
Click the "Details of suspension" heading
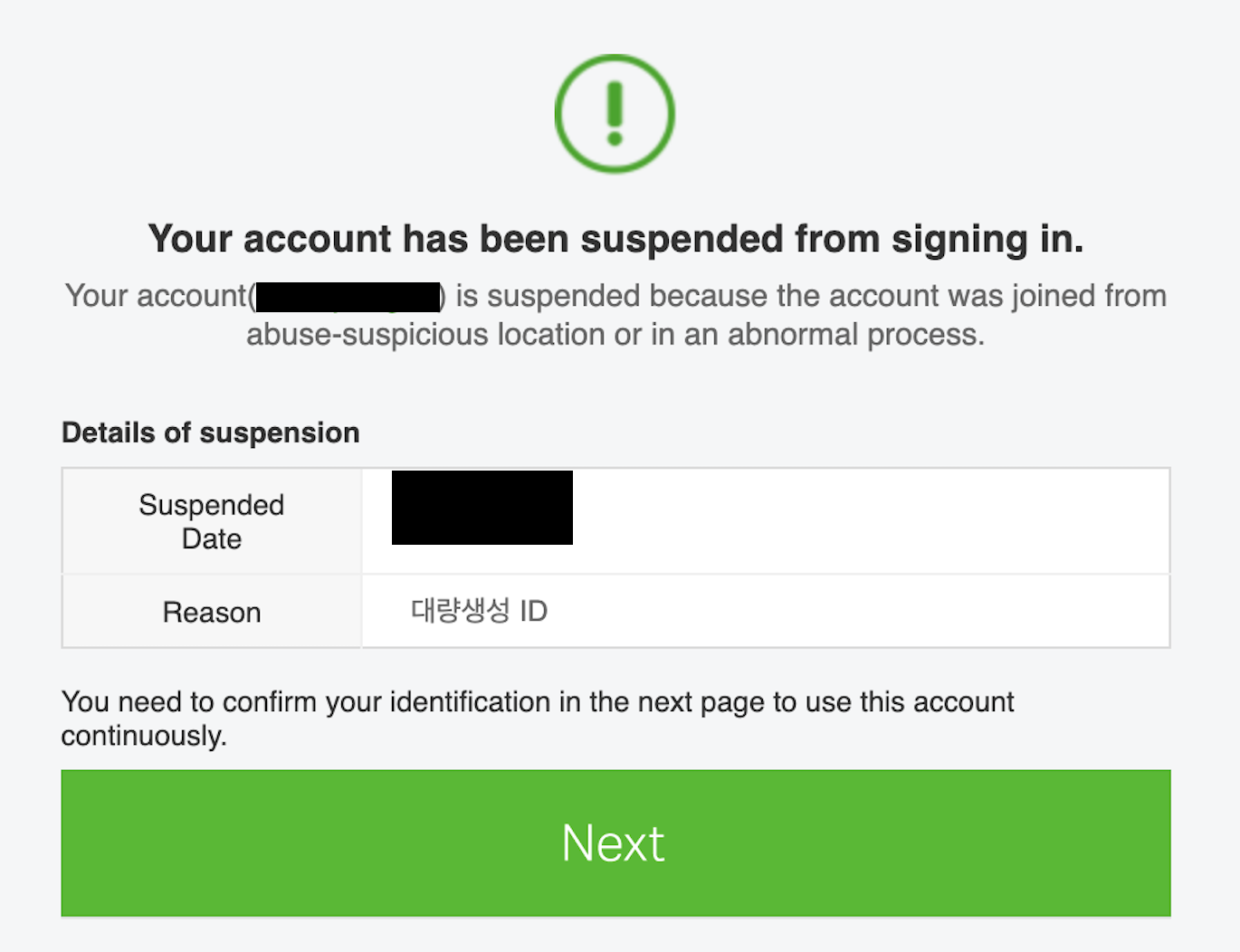pos(211,433)
